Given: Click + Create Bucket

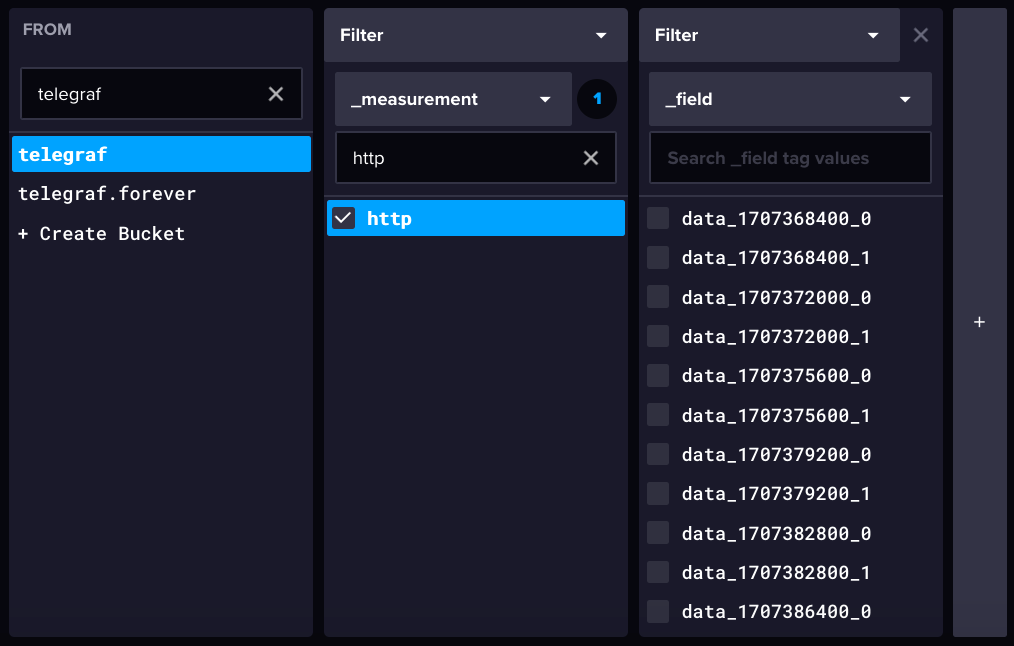Looking at the screenshot, I should pos(102,234).
